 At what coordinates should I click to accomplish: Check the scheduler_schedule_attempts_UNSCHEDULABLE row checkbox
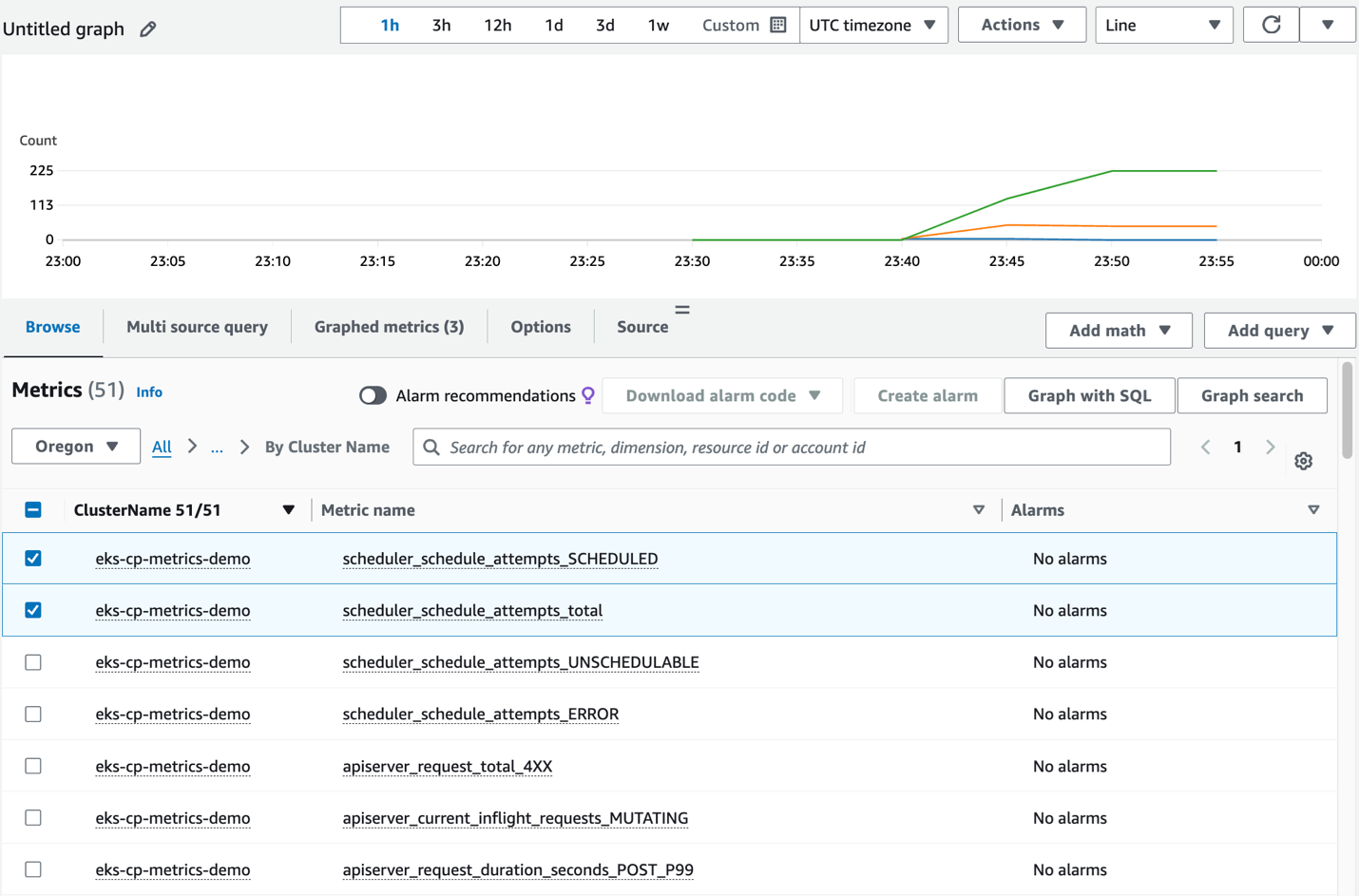33,662
